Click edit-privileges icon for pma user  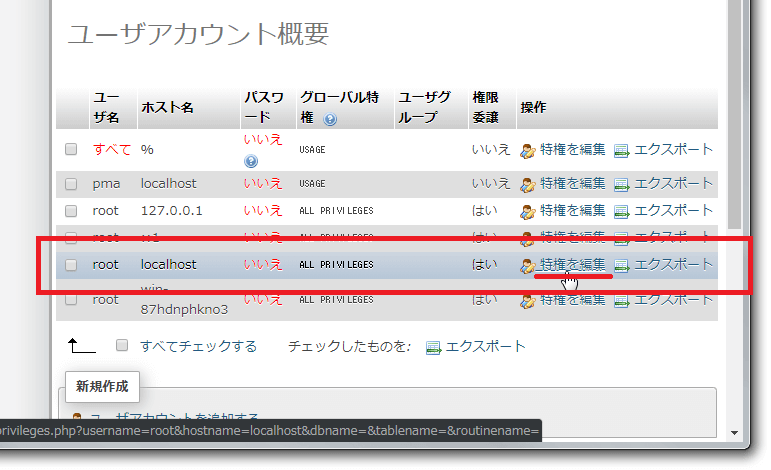[x=528, y=184]
